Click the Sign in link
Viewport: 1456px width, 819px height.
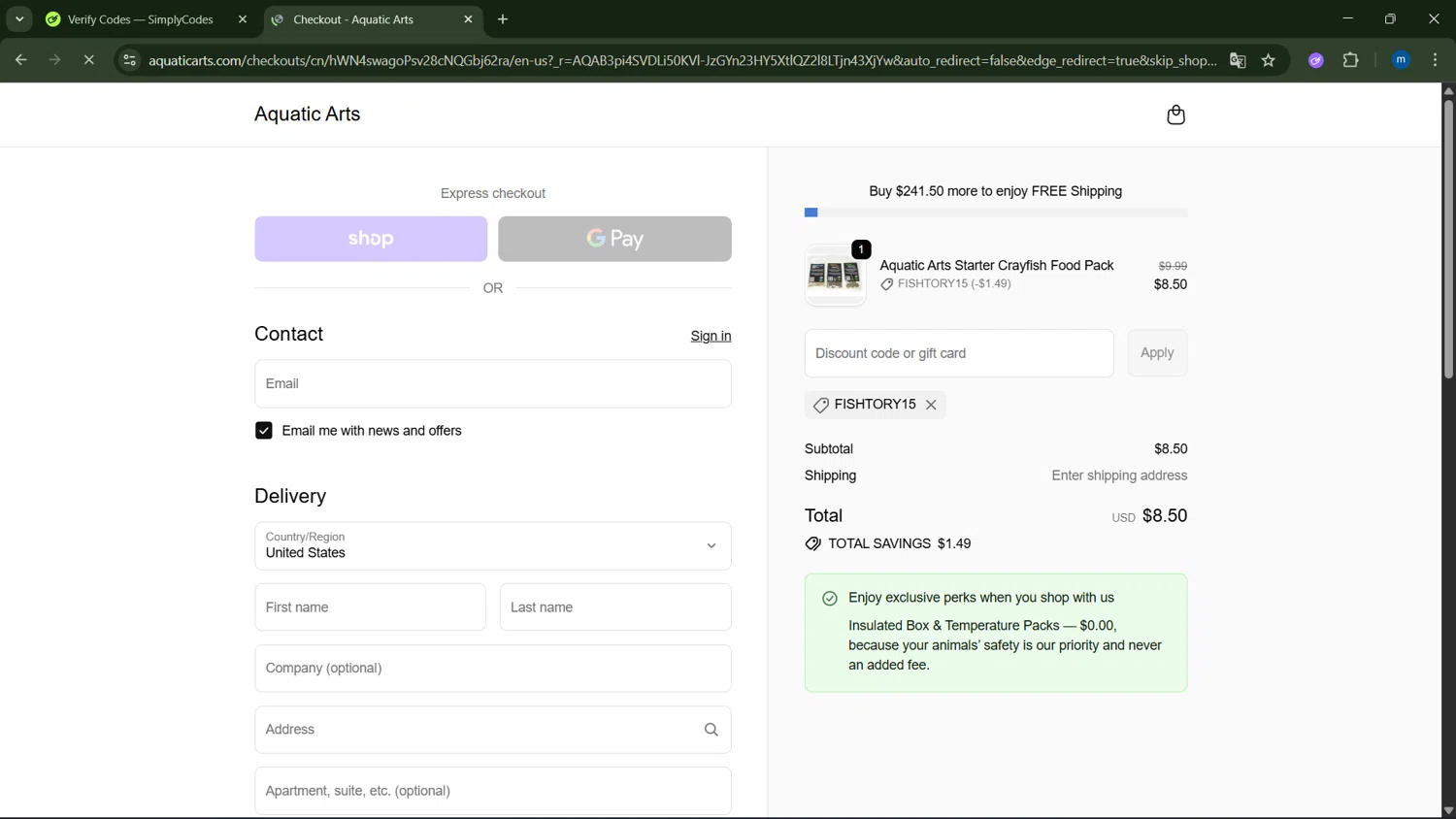pyautogui.click(x=711, y=336)
